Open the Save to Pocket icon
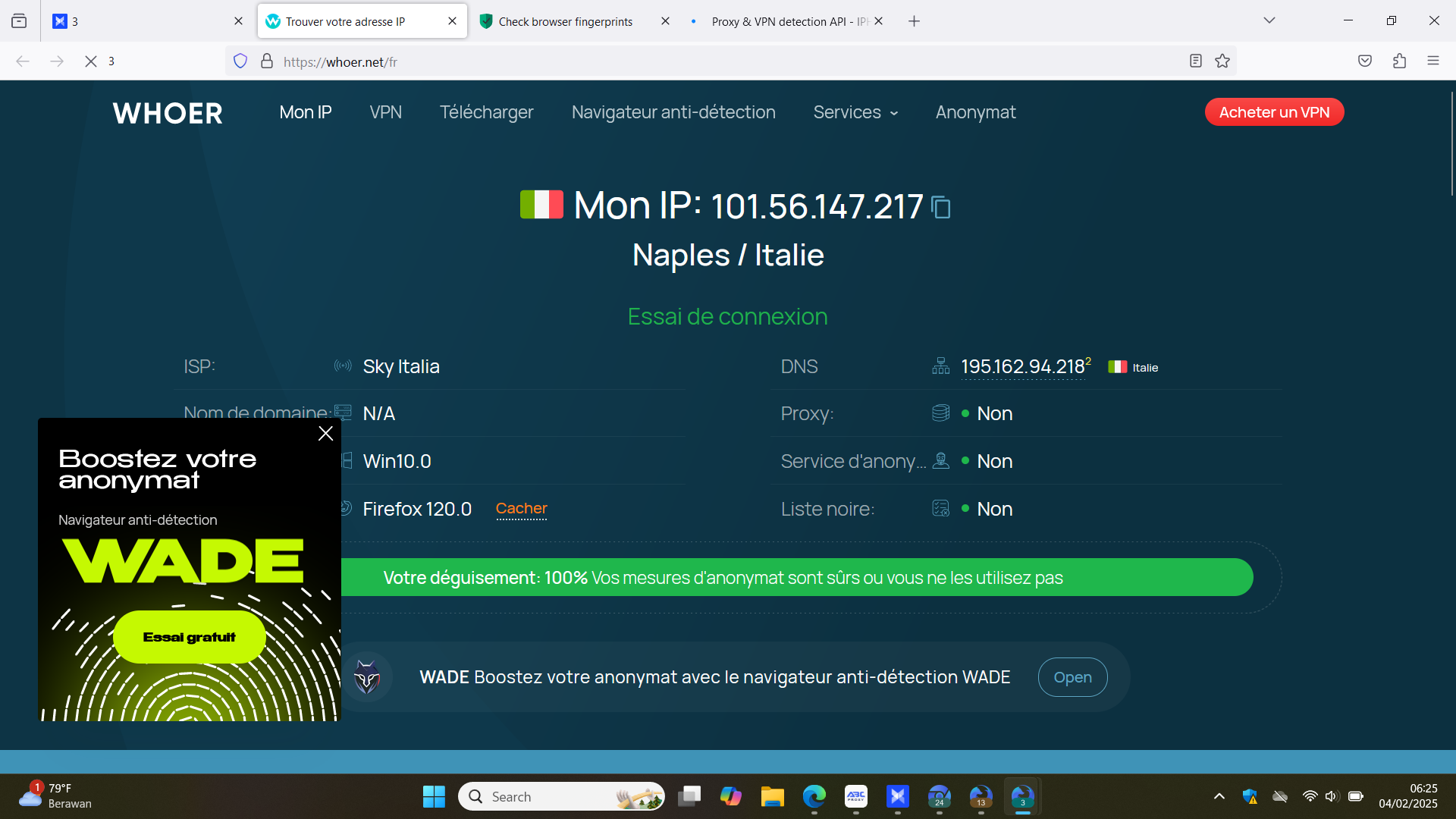Image resolution: width=1456 pixels, height=819 pixels. tap(1365, 61)
